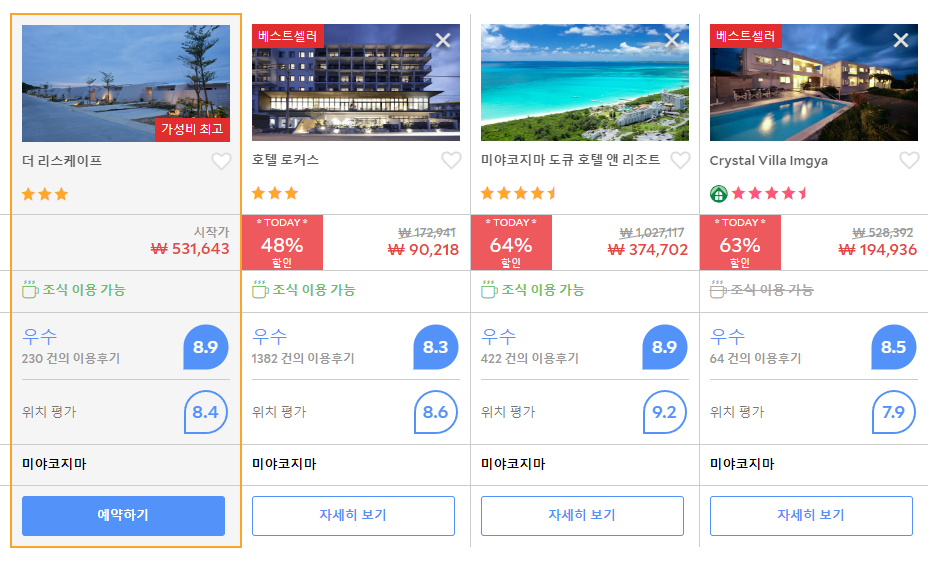Viewport: 933px width, 561px height.
Task: Click the 9.2 location rating bubble
Action: (665, 412)
